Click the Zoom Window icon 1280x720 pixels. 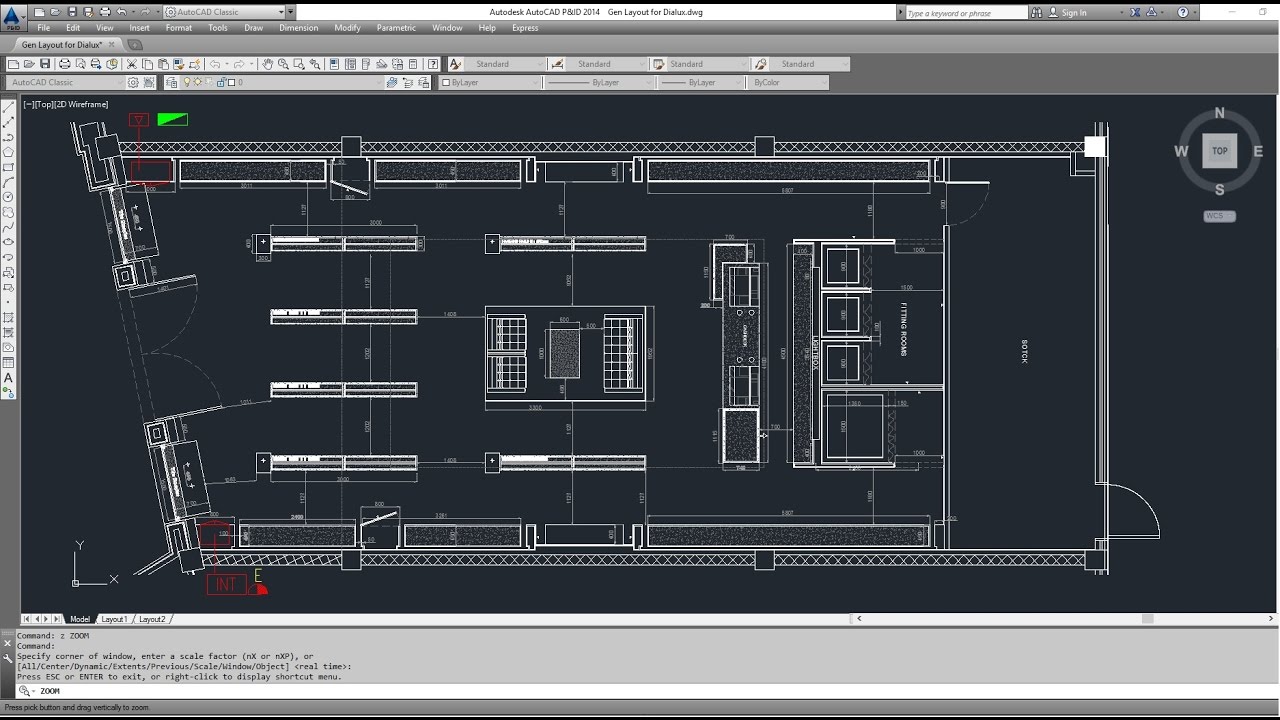tap(300, 64)
